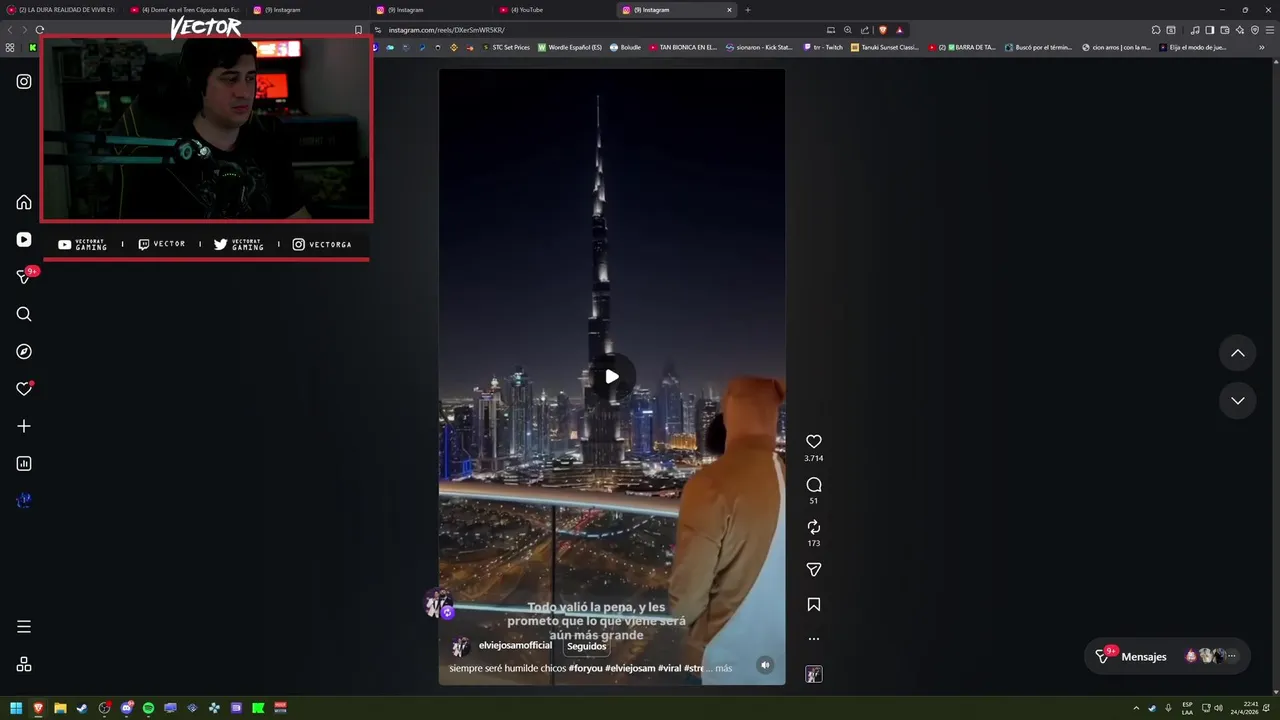Go to previous reel with up chevron
Image resolution: width=1280 pixels, height=720 pixels.
tap(1238, 353)
